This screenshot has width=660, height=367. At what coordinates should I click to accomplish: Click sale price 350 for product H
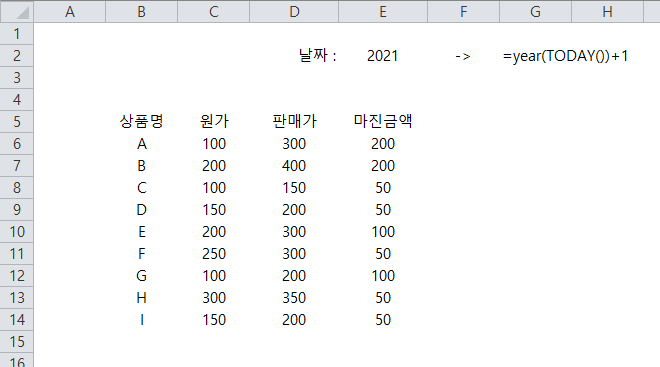coord(294,298)
